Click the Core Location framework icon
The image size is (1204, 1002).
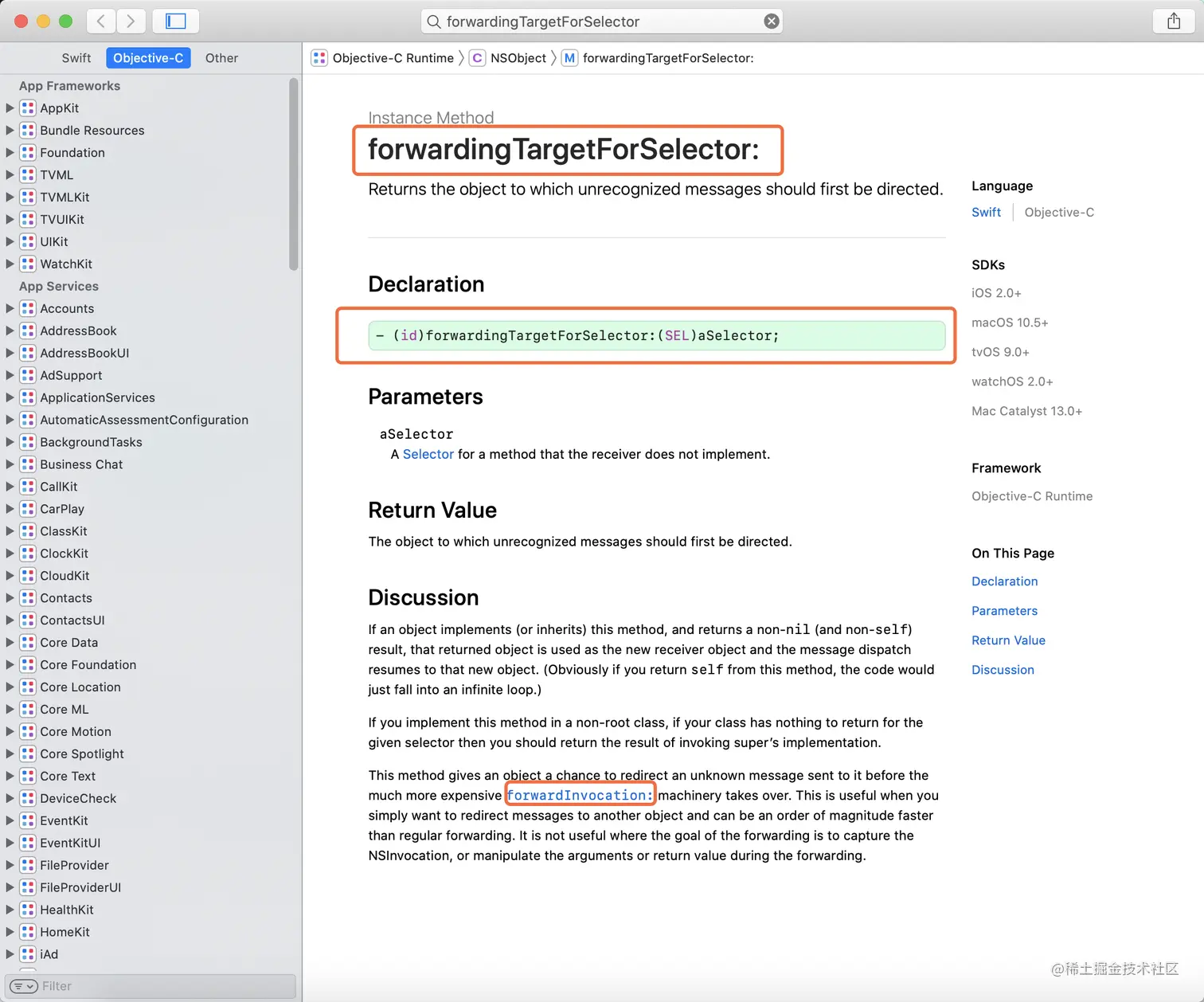(x=28, y=688)
